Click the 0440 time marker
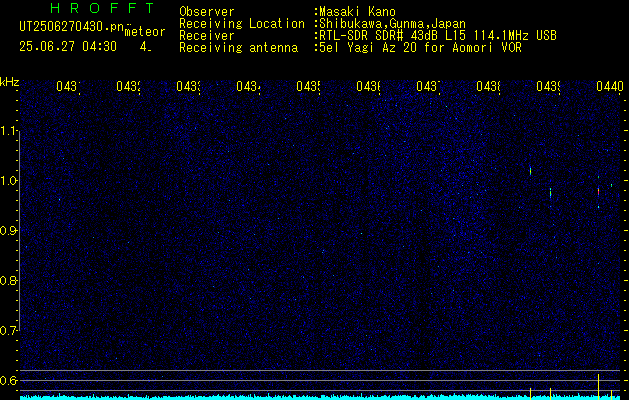The width and height of the screenshot is (629, 400). point(610,86)
